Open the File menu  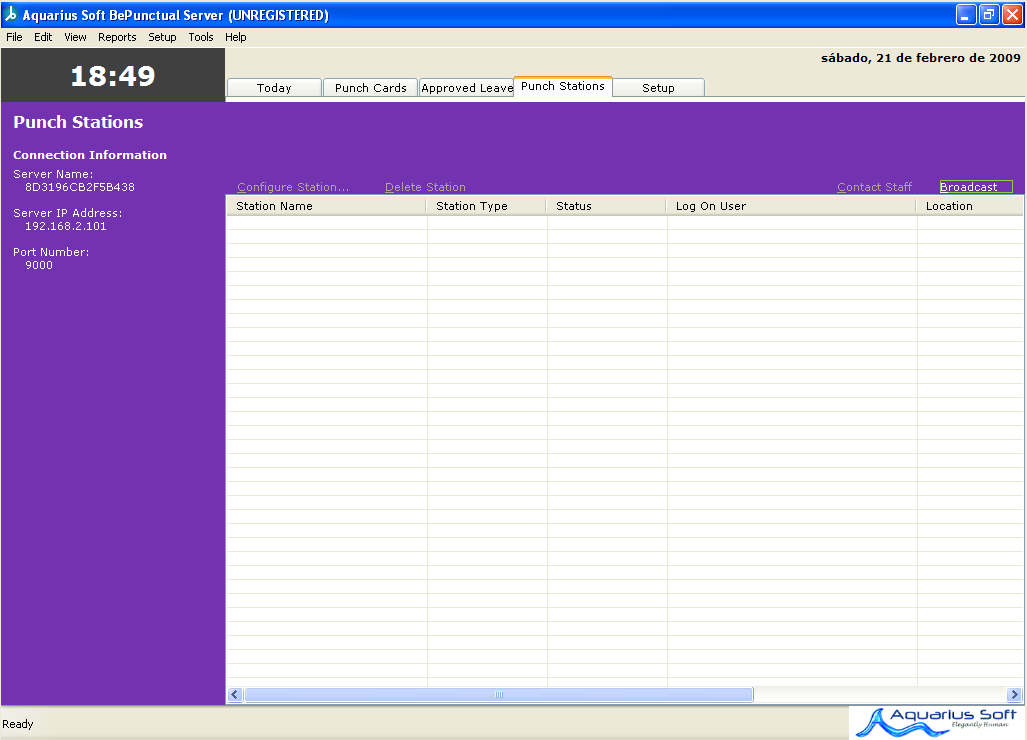pyautogui.click(x=14, y=37)
